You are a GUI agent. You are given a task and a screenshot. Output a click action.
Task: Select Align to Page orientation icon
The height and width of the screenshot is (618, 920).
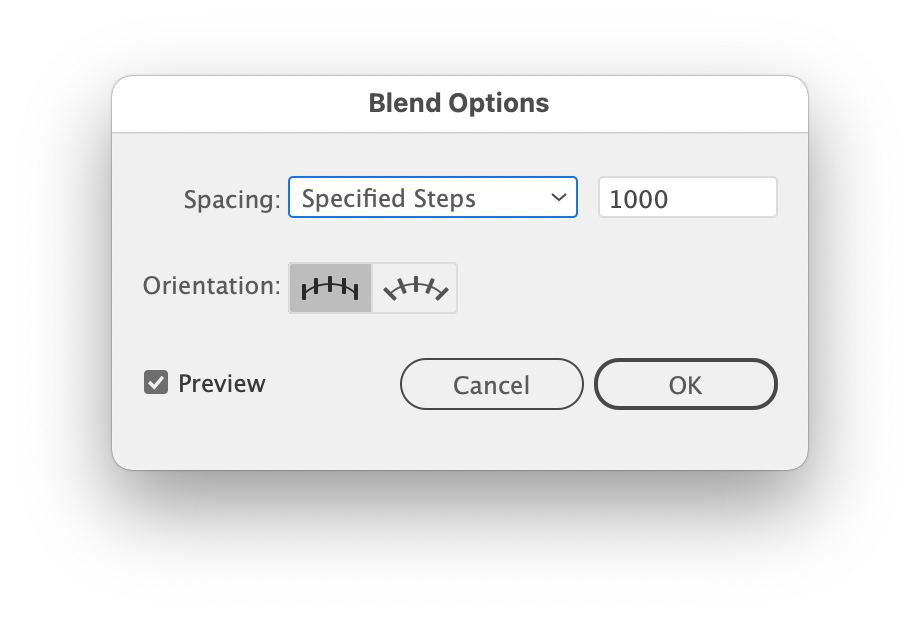pyautogui.click(x=330, y=288)
